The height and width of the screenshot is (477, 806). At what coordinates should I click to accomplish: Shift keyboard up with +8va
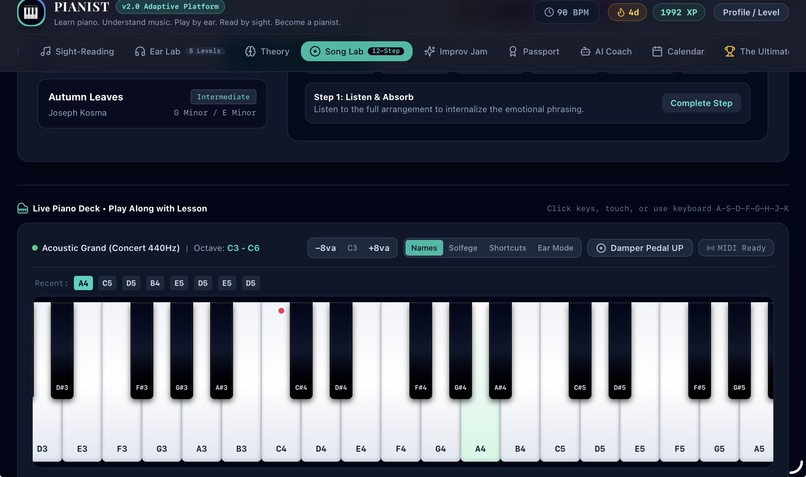pos(379,248)
